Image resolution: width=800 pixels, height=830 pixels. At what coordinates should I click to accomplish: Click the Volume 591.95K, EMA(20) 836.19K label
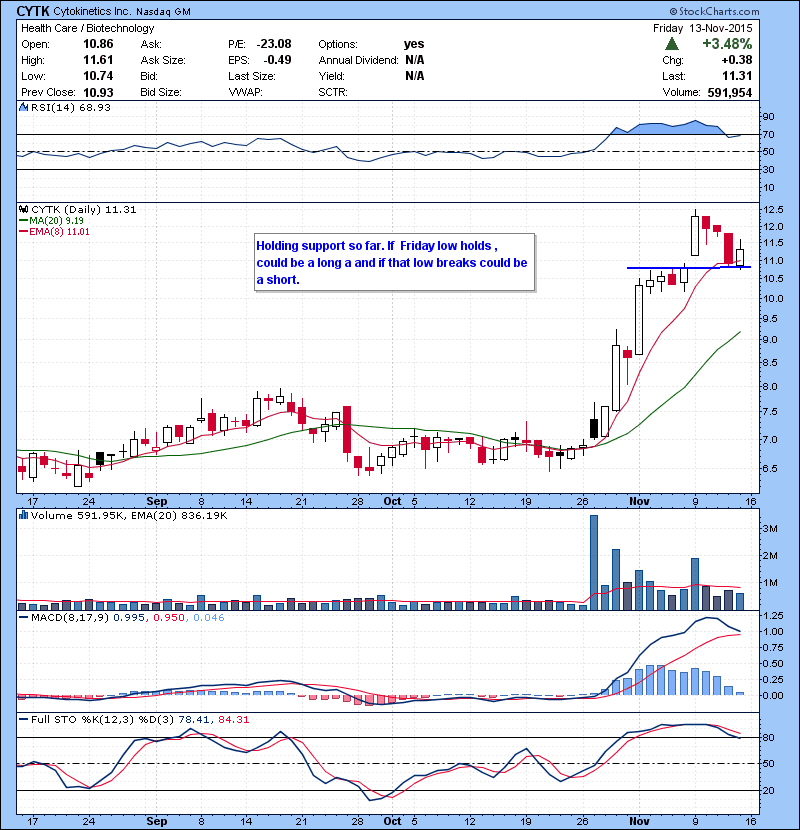(129, 516)
